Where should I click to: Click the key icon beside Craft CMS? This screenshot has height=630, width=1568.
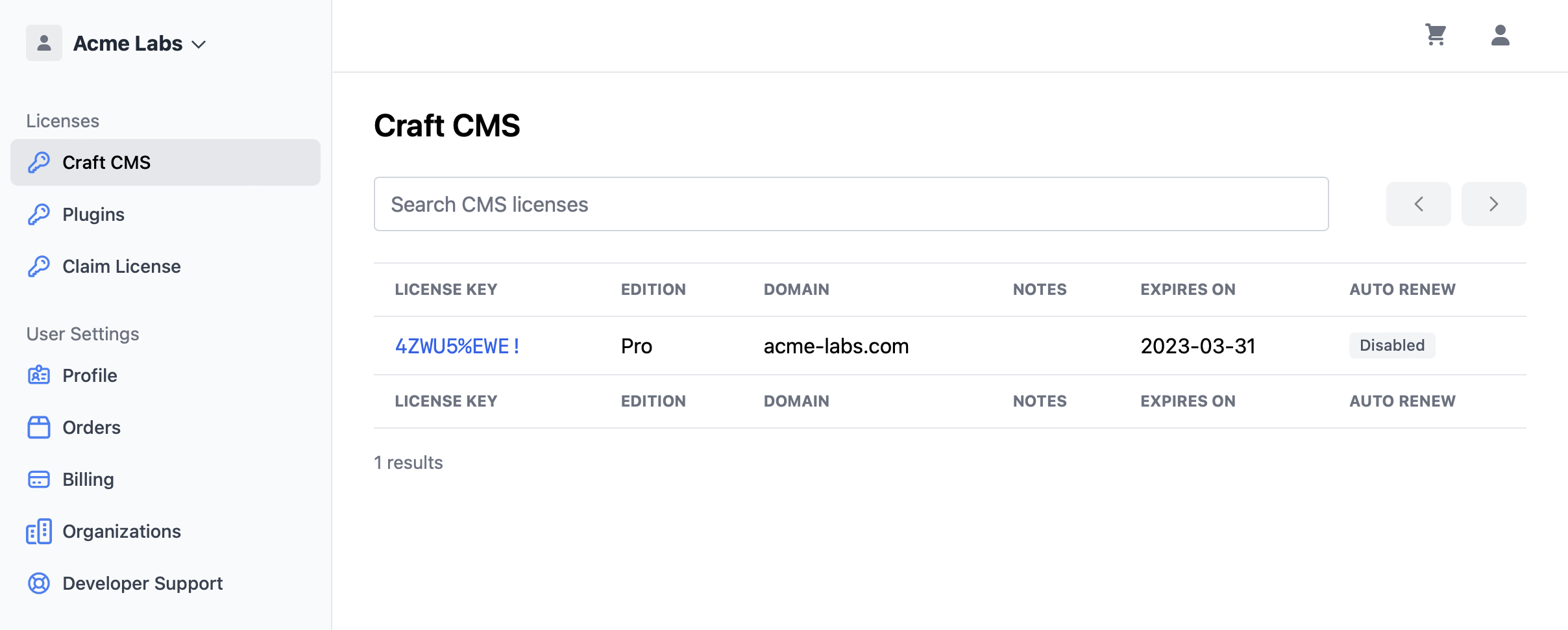point(39,162)
